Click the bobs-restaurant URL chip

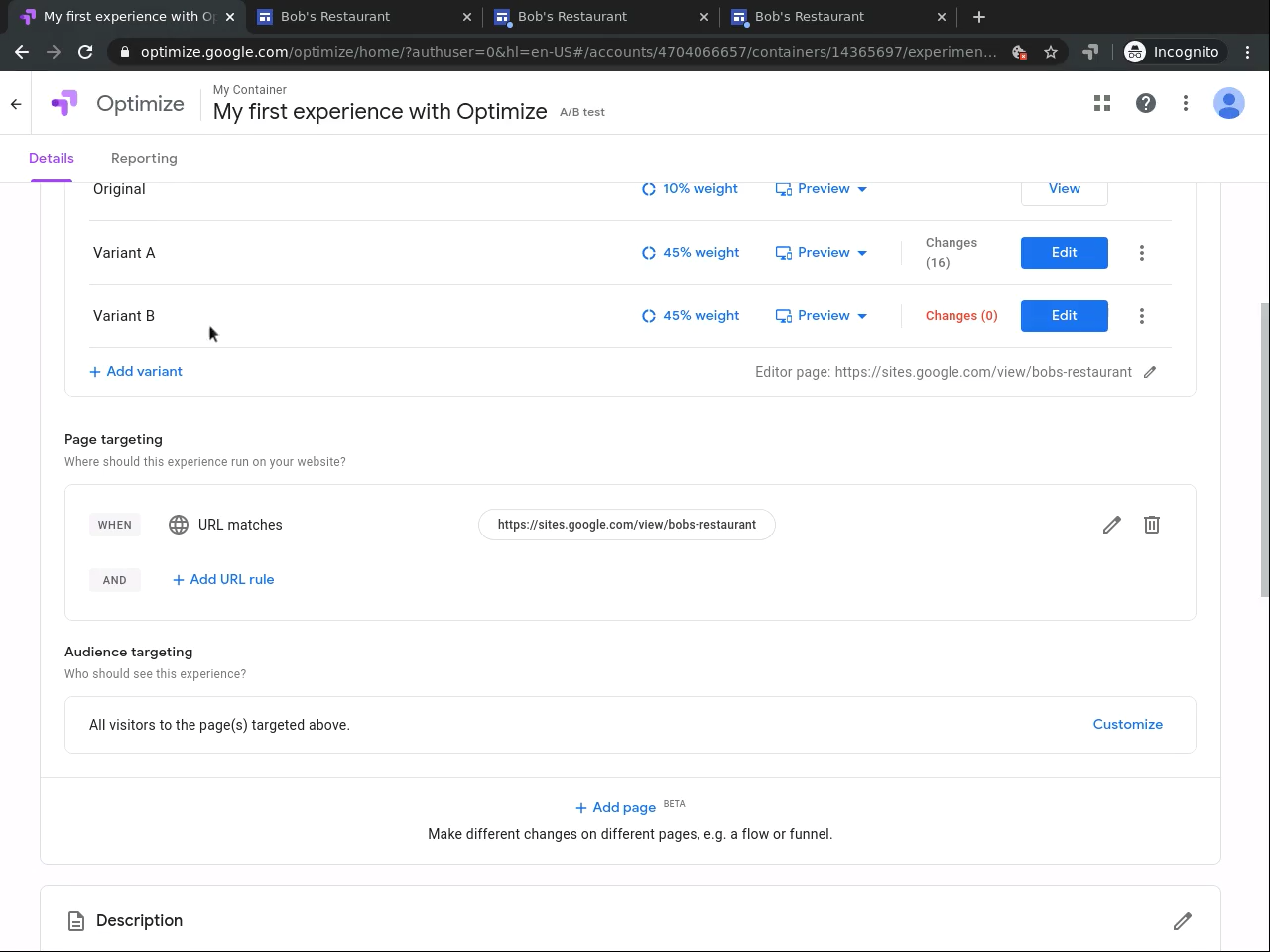[x=627, y=525]
